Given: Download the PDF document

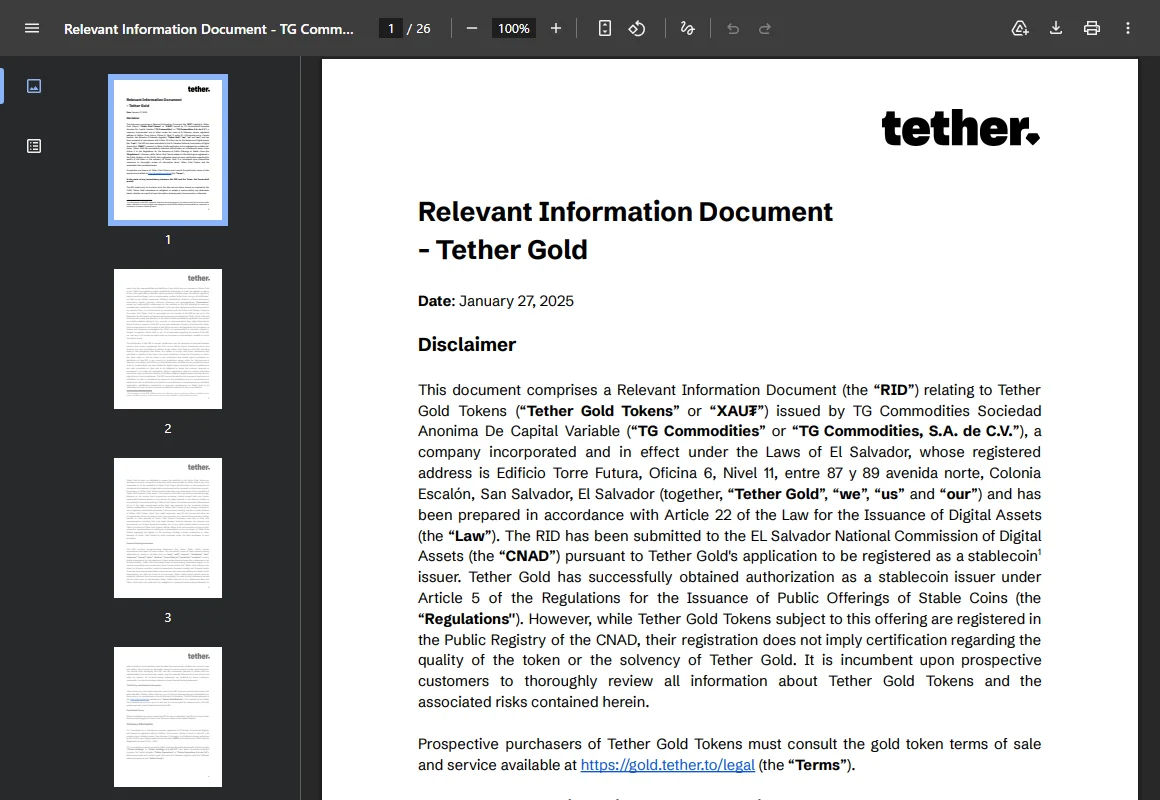Looking at the screenshot, I should tap(1056, 28).
